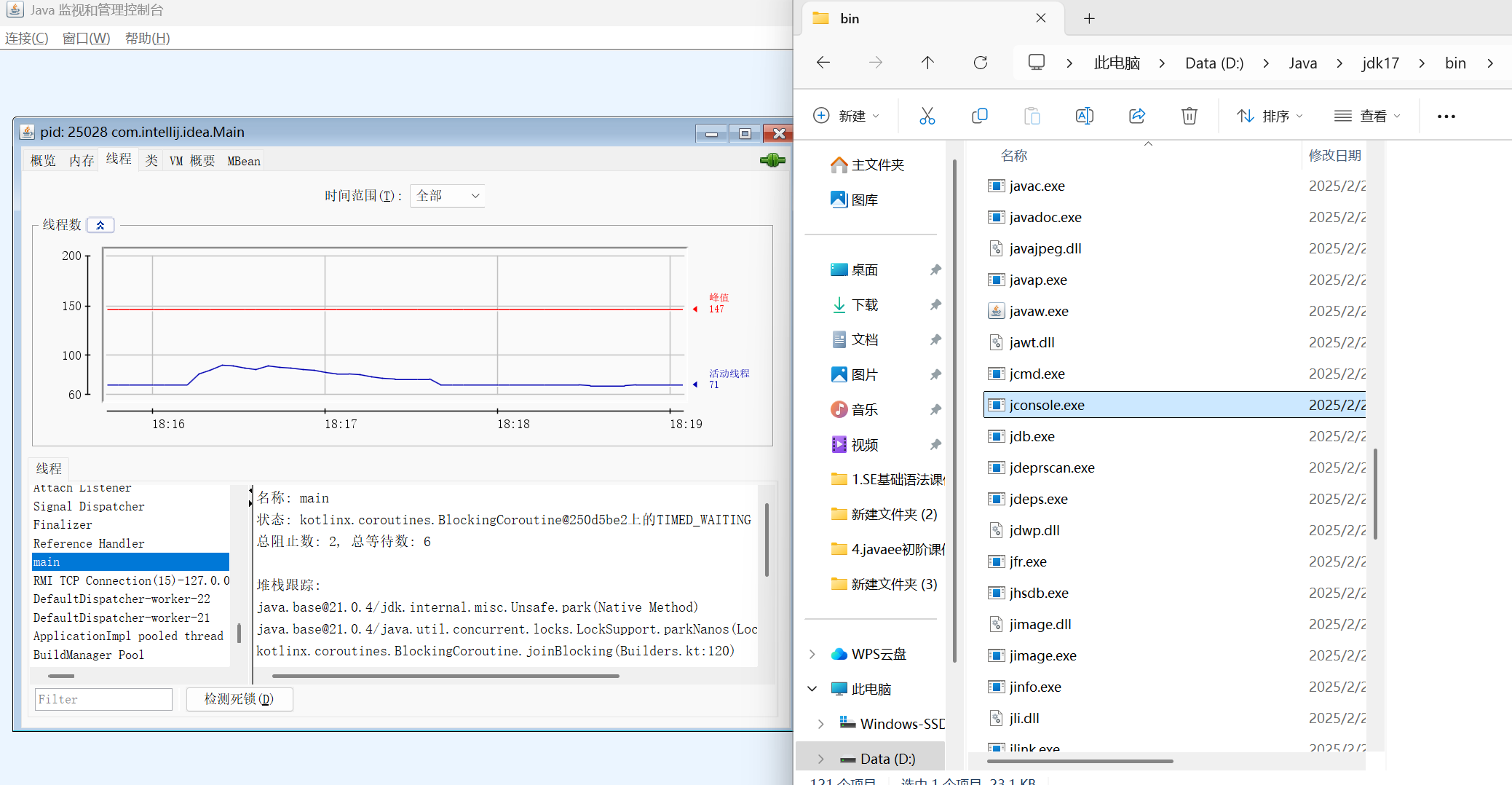
Task: Click the Copy icon
Action: [980, 116]
